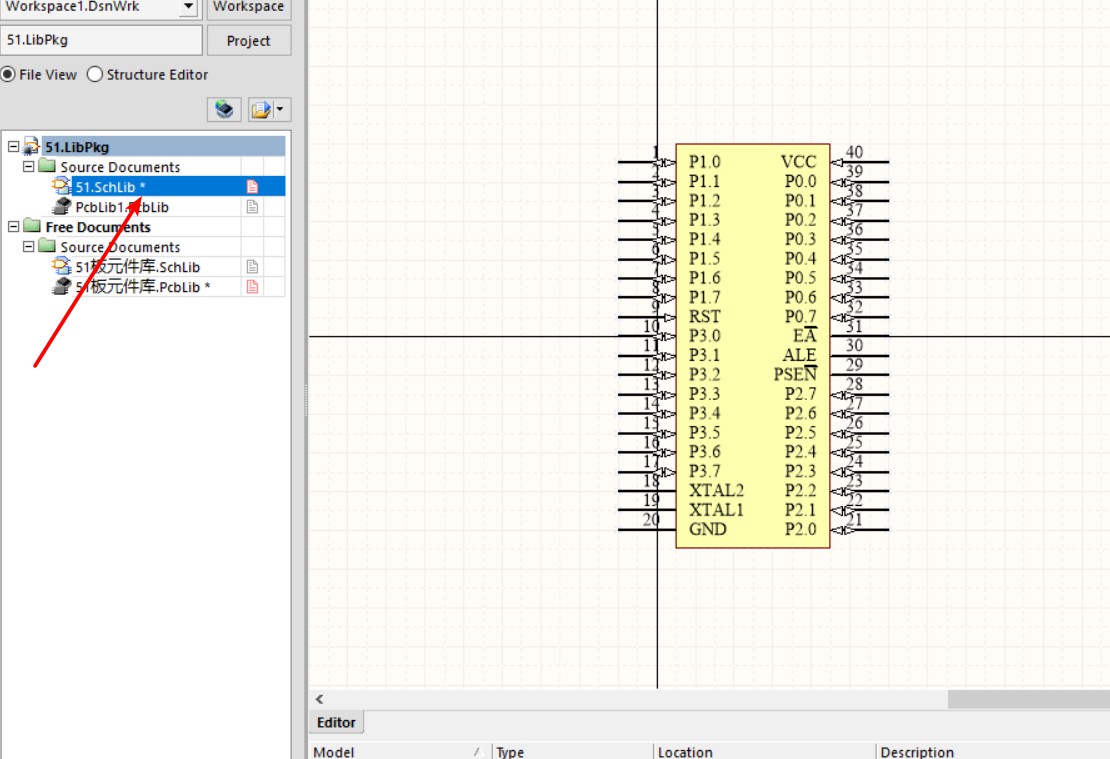Click the red modified-document icon beside 51.SchLib

252,187
